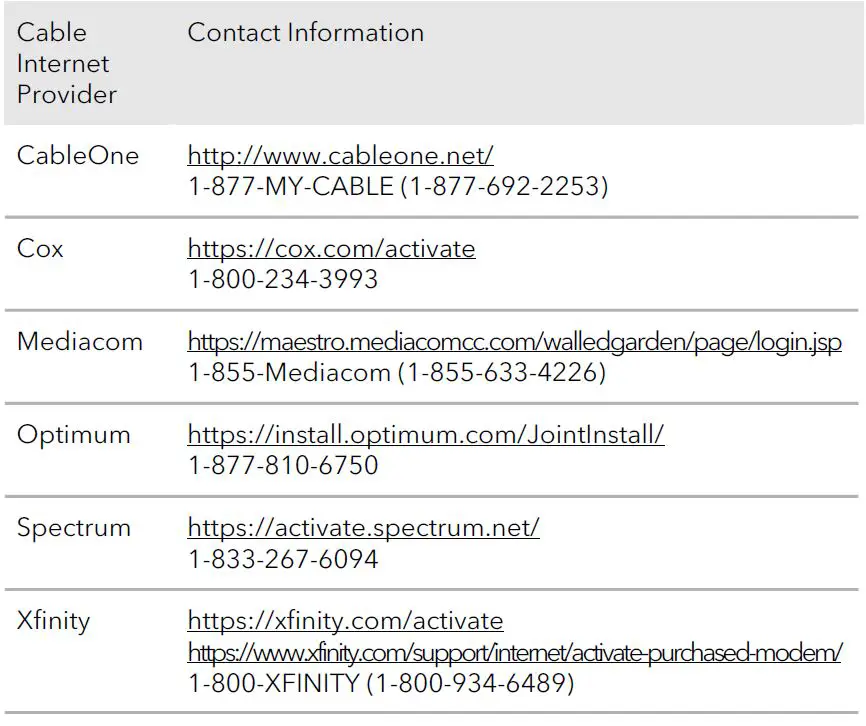
Task: Open Xfinity activate-purchased-modem support link
Action: (x=514, y=653)
